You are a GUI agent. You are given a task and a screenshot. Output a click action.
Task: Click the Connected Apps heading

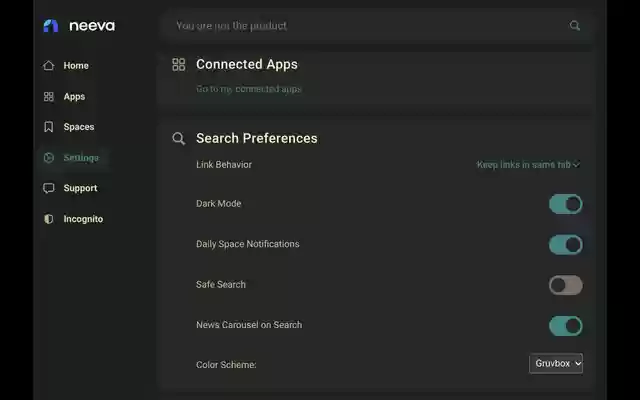coord(247,64)
